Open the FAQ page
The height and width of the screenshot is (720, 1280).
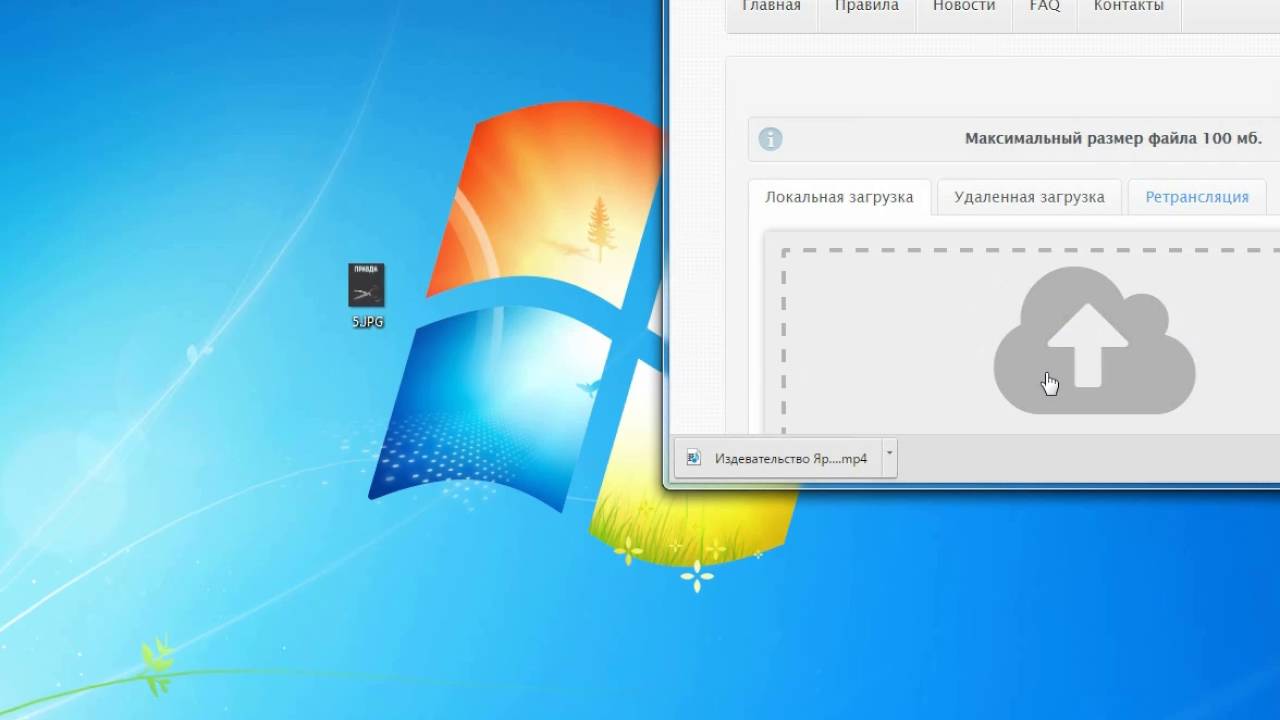[1044, 7]
